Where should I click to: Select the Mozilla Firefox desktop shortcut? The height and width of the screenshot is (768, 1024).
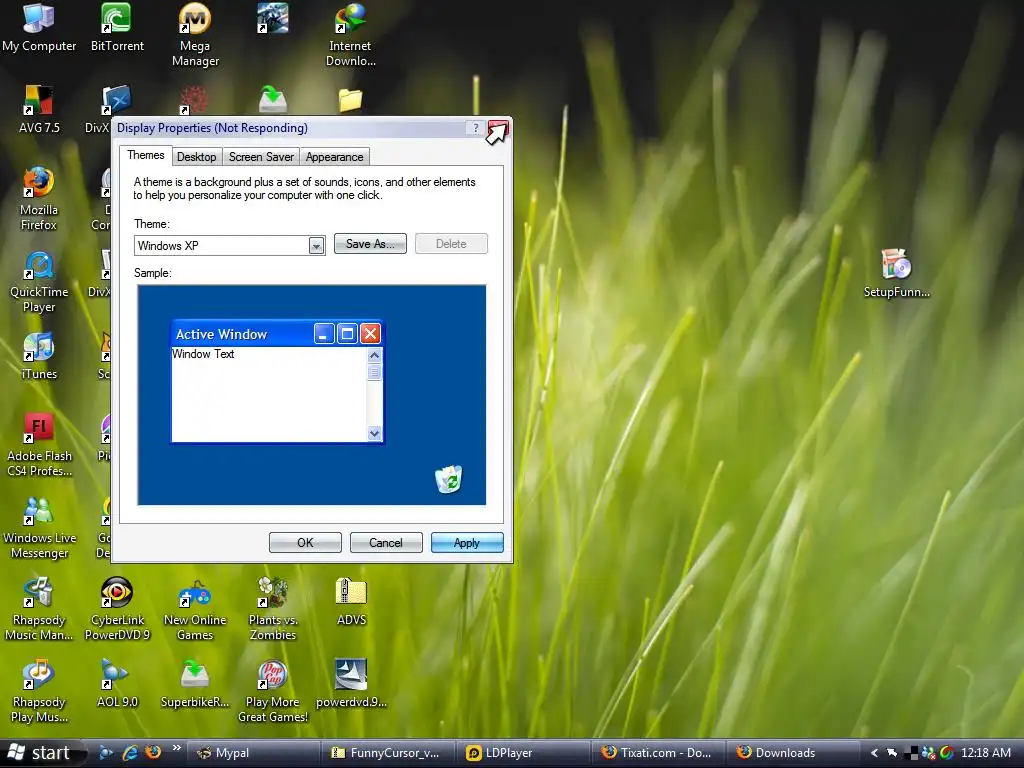[39, 199]
